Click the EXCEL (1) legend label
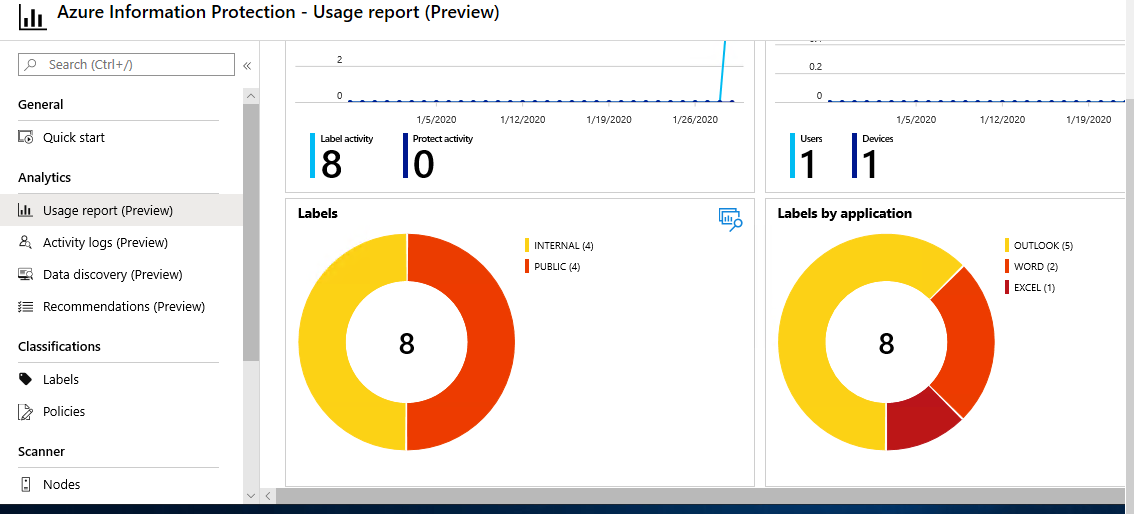 click(x=1034, y=288)
